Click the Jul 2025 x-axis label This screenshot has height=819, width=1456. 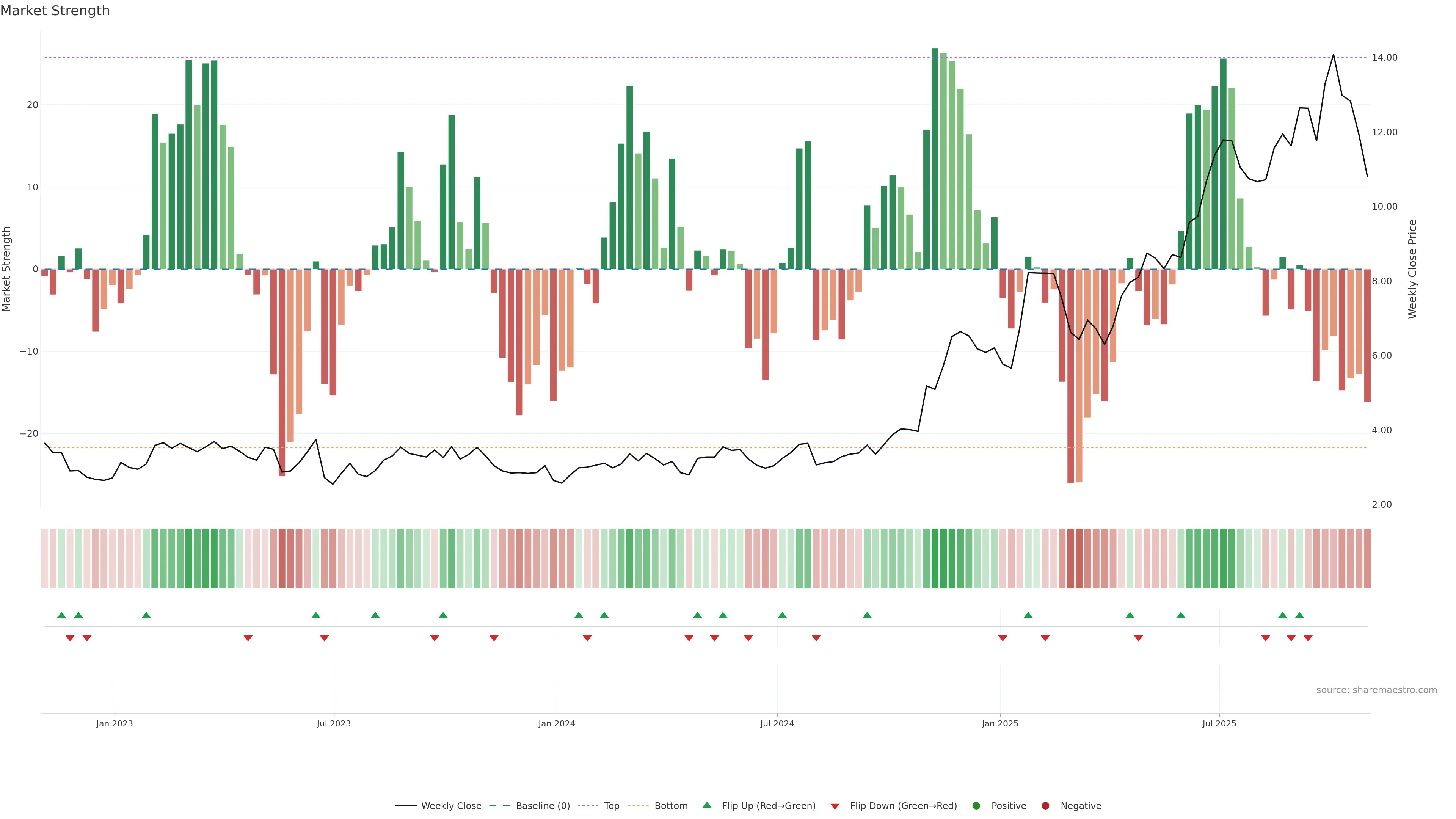(1219, 723)
